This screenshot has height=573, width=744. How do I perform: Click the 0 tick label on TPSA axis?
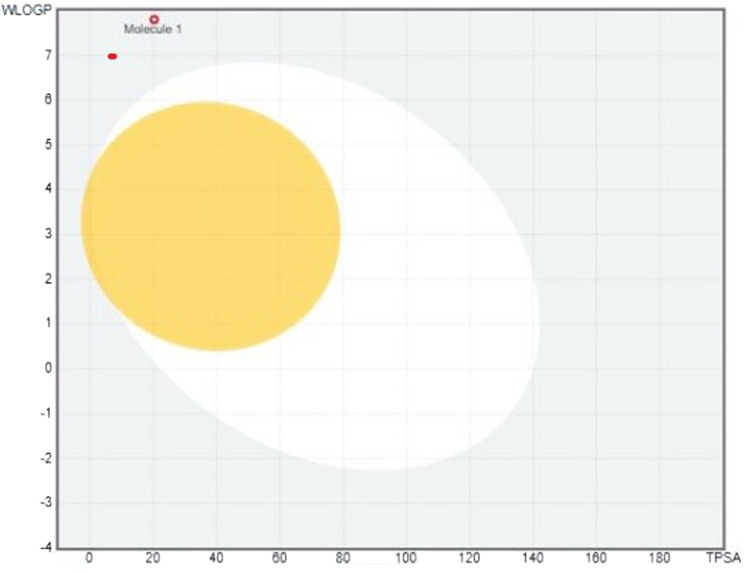[x=90, y=557]
